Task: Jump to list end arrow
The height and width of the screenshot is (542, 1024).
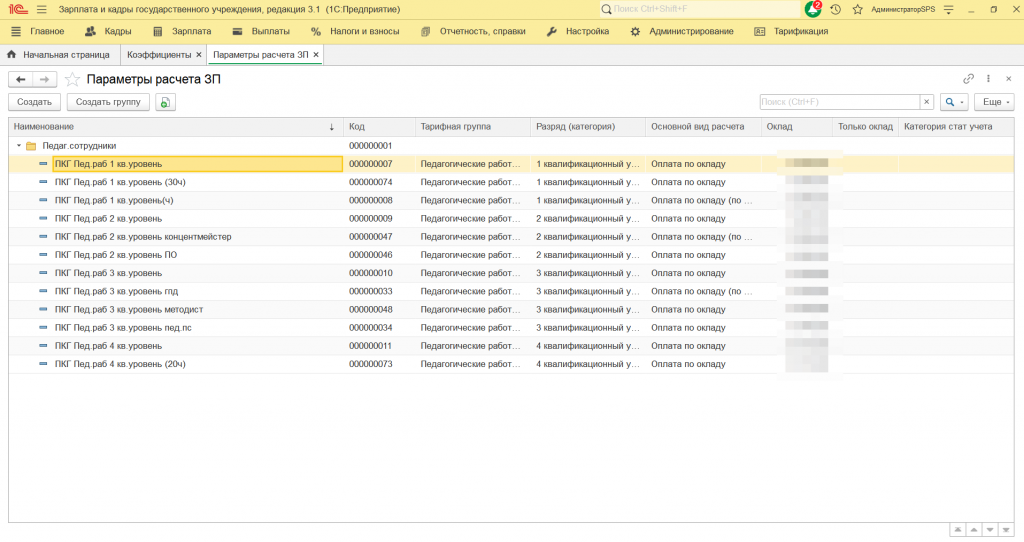Action: pos(1006,530)
